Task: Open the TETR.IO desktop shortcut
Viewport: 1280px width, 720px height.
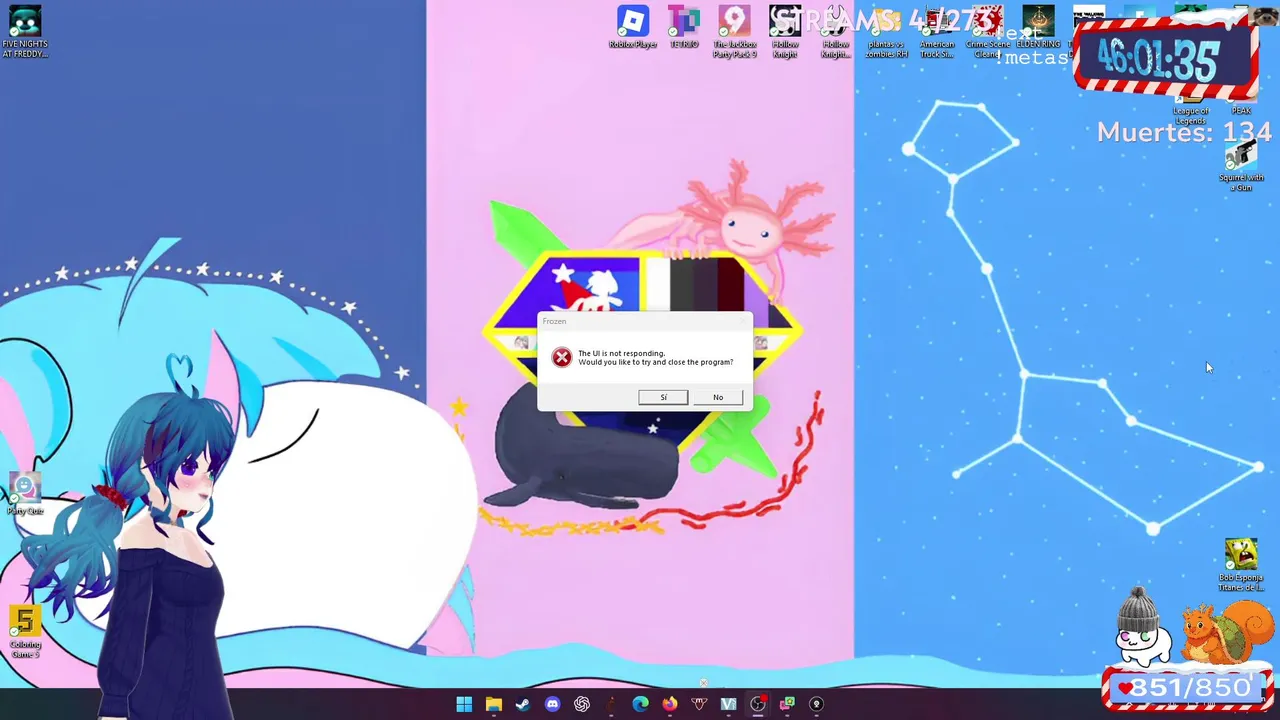Action: [684, 29]
